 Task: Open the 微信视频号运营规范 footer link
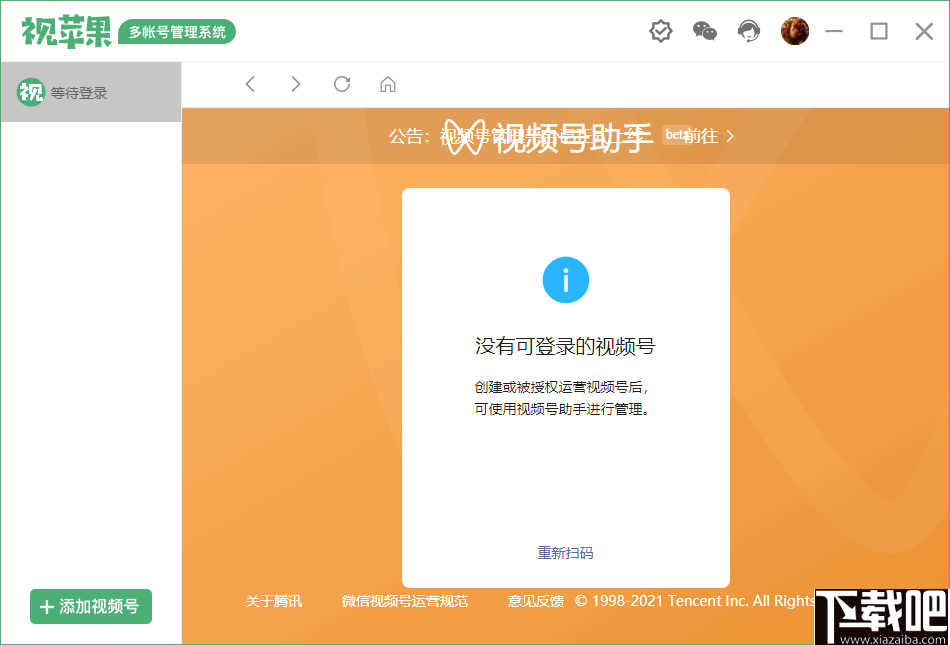tap(405, 601)
